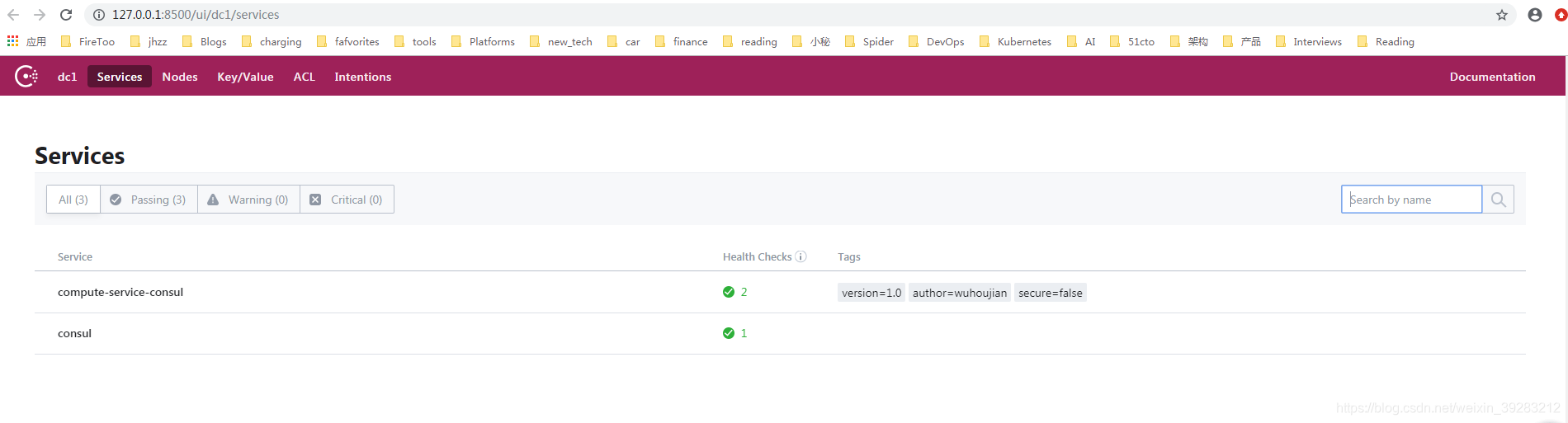Open the FireToo bookmark folder
1568x423 pixels.
click(x=87, y=41)
